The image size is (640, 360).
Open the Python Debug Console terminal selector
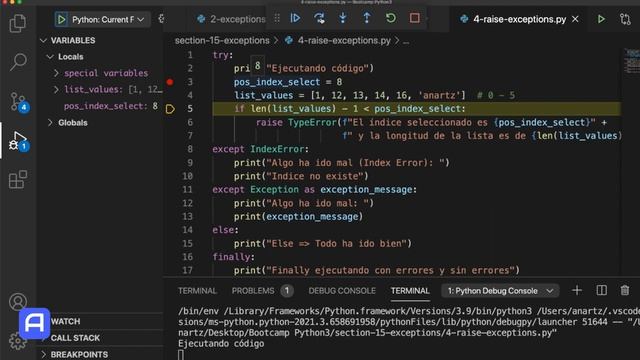500,291
